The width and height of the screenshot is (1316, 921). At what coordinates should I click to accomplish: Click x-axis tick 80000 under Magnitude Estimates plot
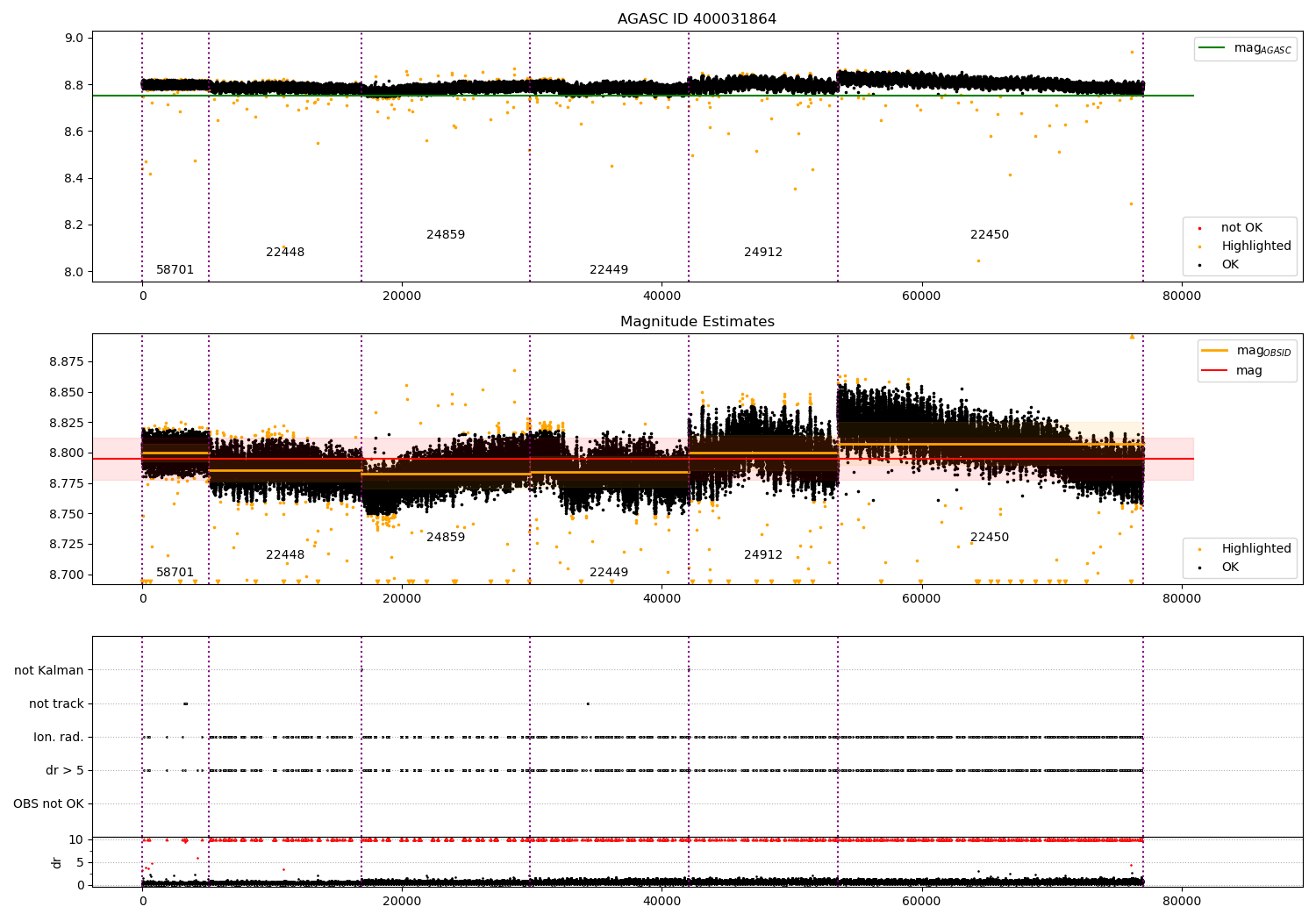pos(1181,598)
